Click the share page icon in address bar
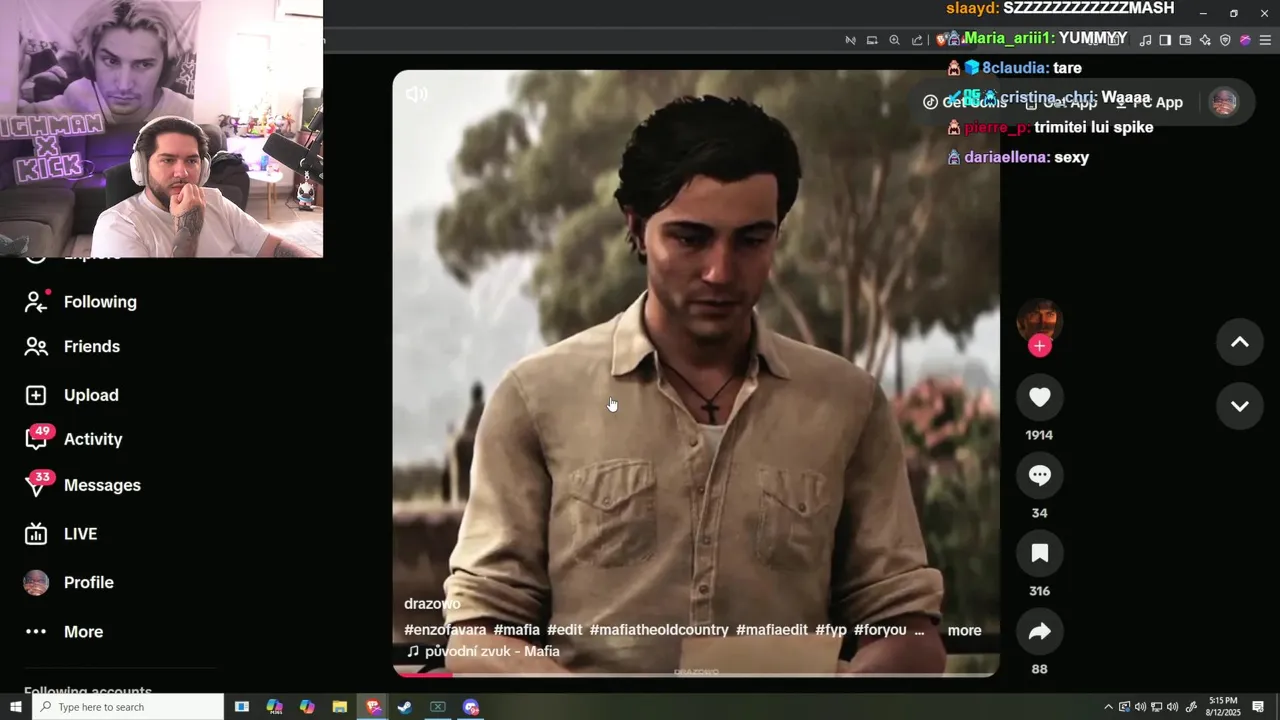1280x720 pixels. 917,40
